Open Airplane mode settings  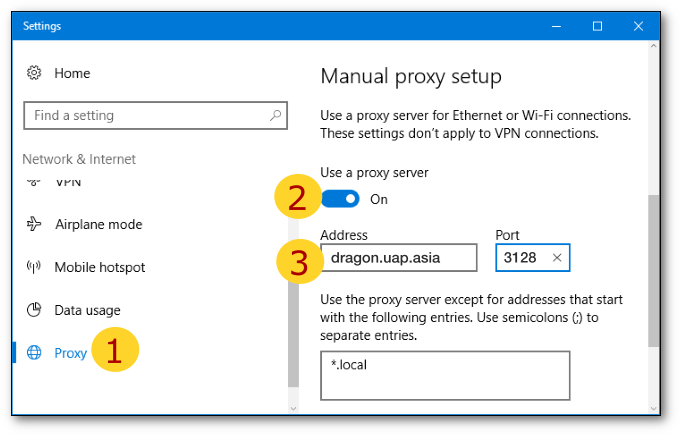tap(98, 224)
